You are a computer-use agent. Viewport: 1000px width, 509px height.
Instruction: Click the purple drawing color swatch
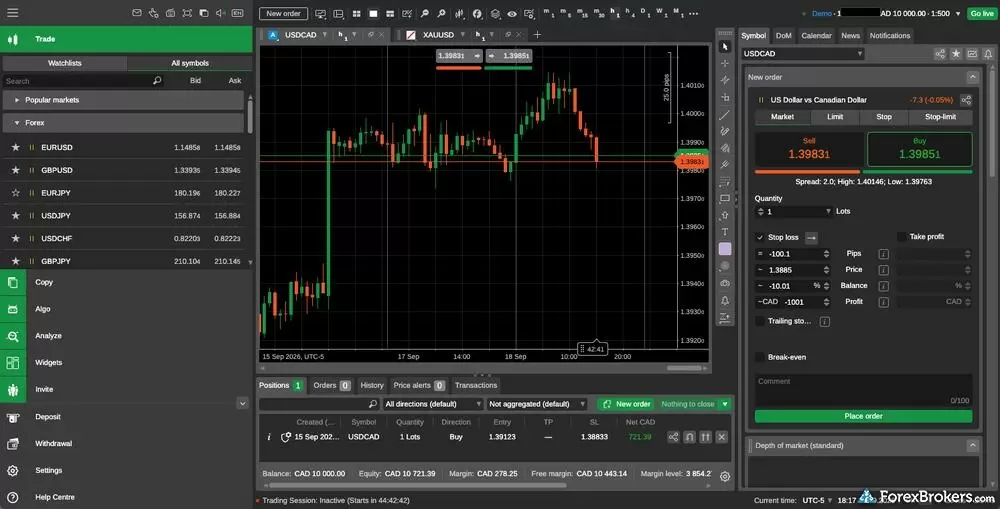(724, 249)
